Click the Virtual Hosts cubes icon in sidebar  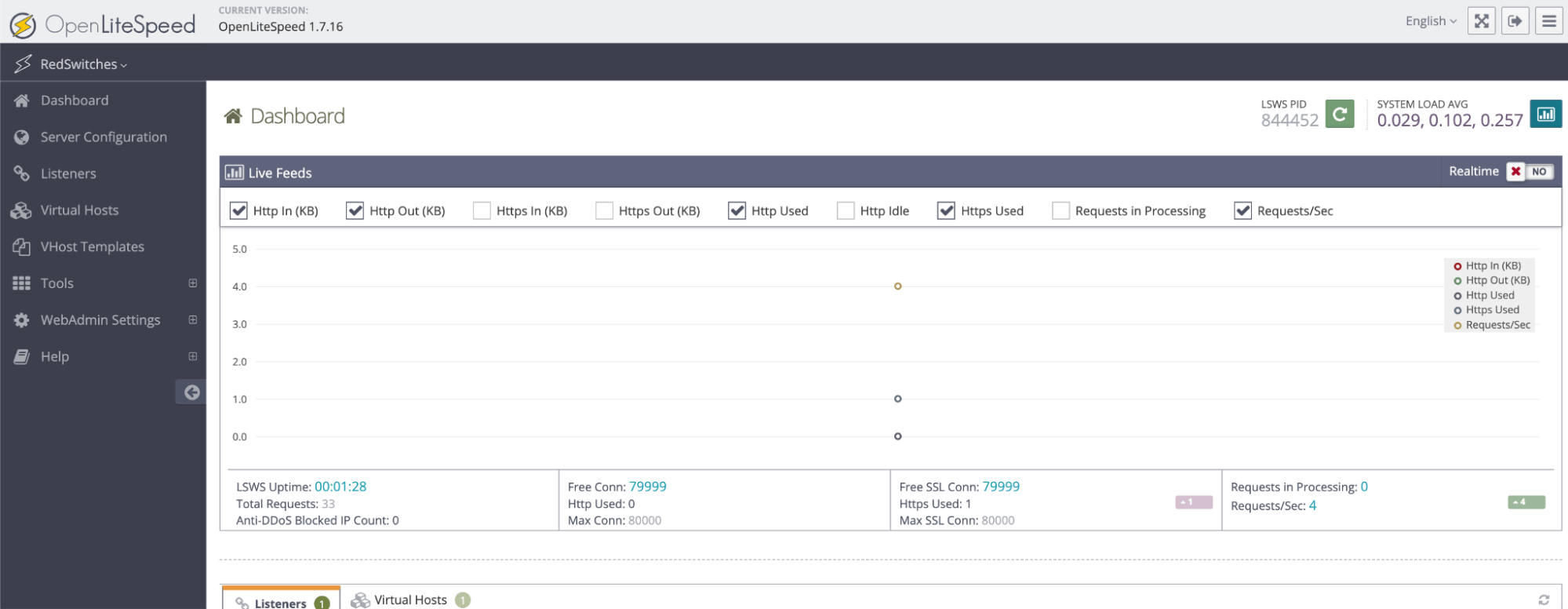[x=21, y=210]
